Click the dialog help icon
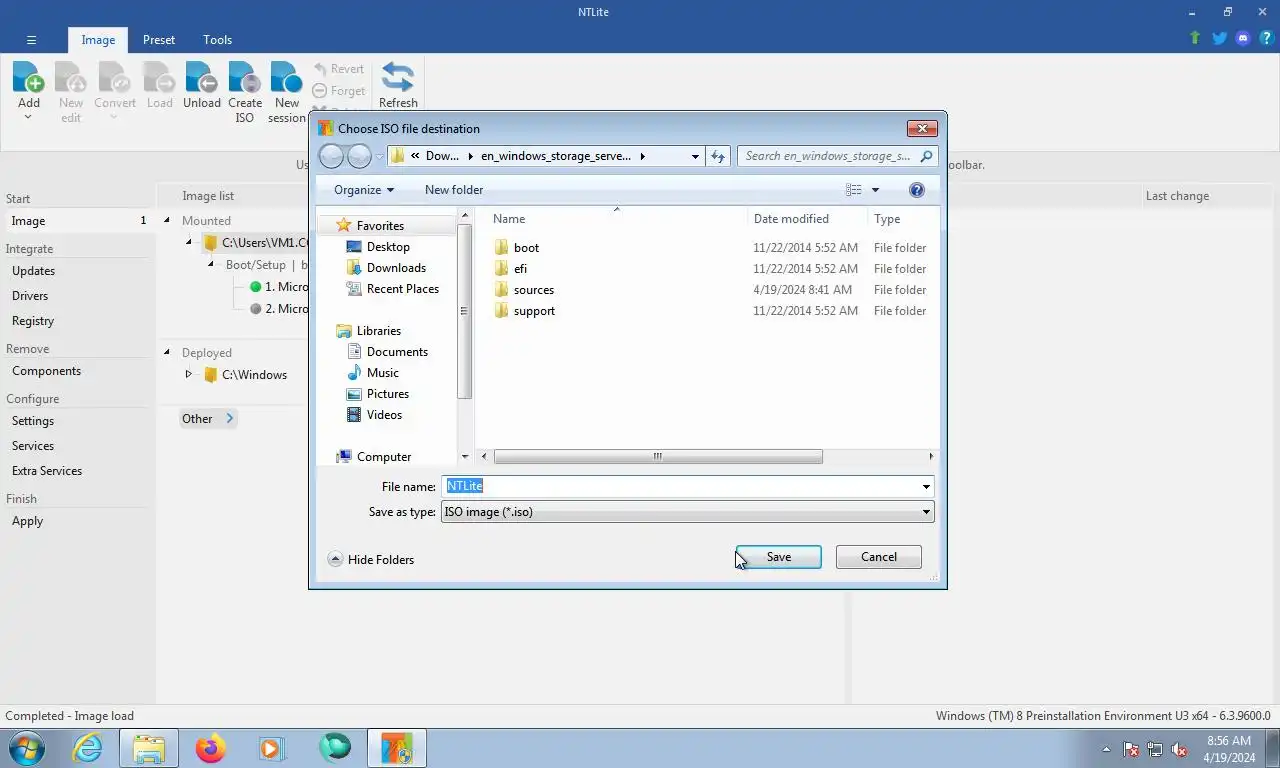The height and width of the screenshot is (768, 1280). tap(917, 190)
